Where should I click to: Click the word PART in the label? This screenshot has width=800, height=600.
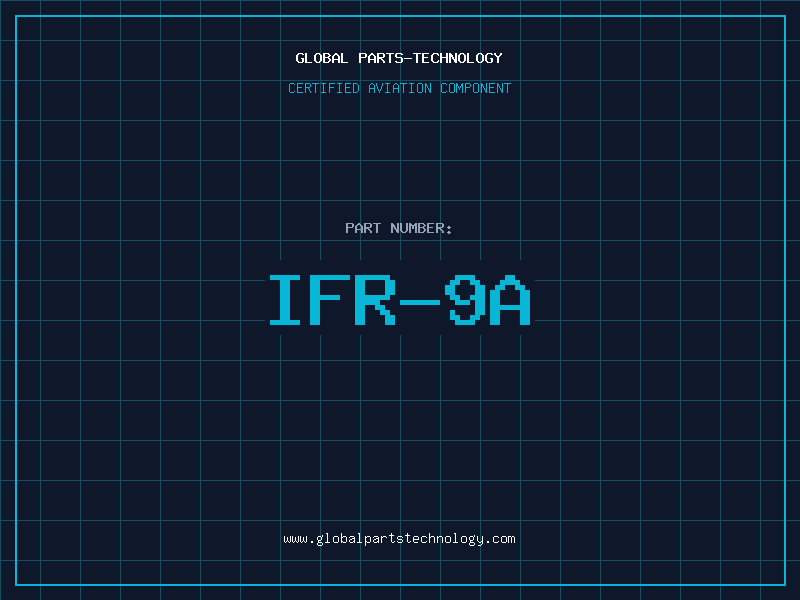[x=362, y=228]
